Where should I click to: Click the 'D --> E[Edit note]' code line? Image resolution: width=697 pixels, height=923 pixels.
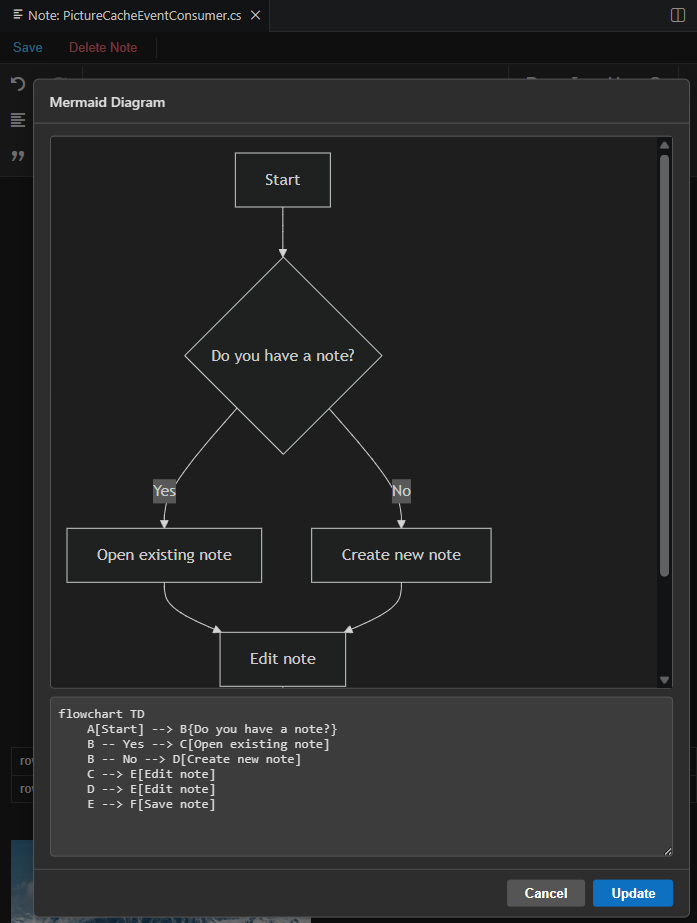[151, 789]
